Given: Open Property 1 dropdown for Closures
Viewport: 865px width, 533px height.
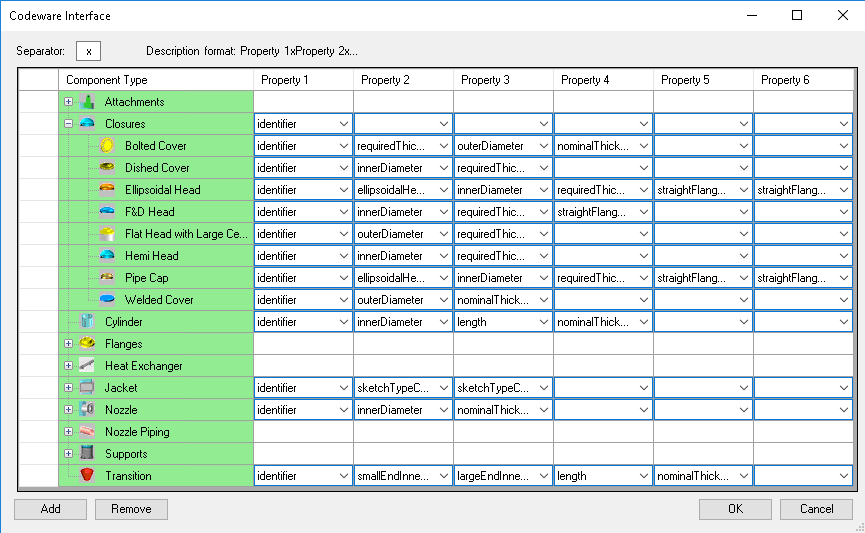Looking at the screenshot, I should [x=344, y=124].
